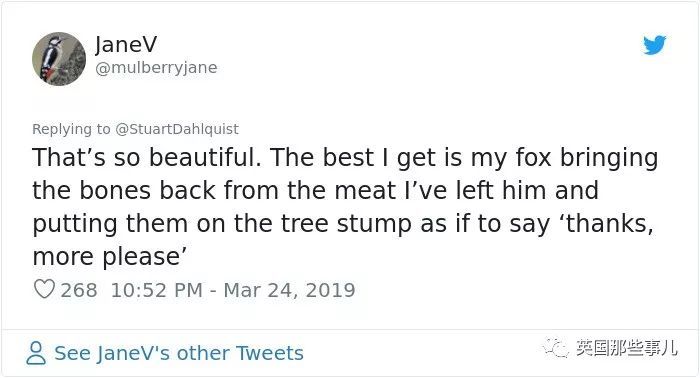
Task: Click the WeChat watermark logo
Action: tap(555, 348)
